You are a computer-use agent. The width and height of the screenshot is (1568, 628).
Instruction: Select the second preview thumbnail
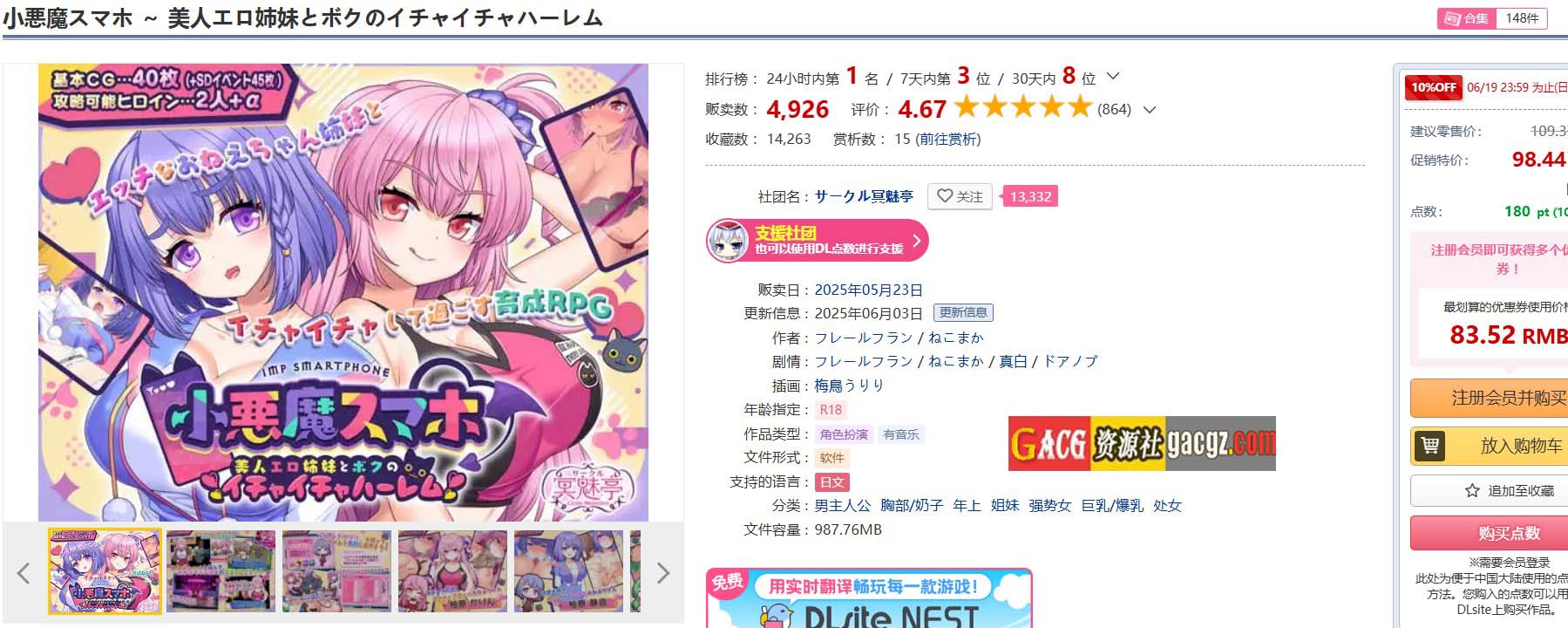[221, 571]
